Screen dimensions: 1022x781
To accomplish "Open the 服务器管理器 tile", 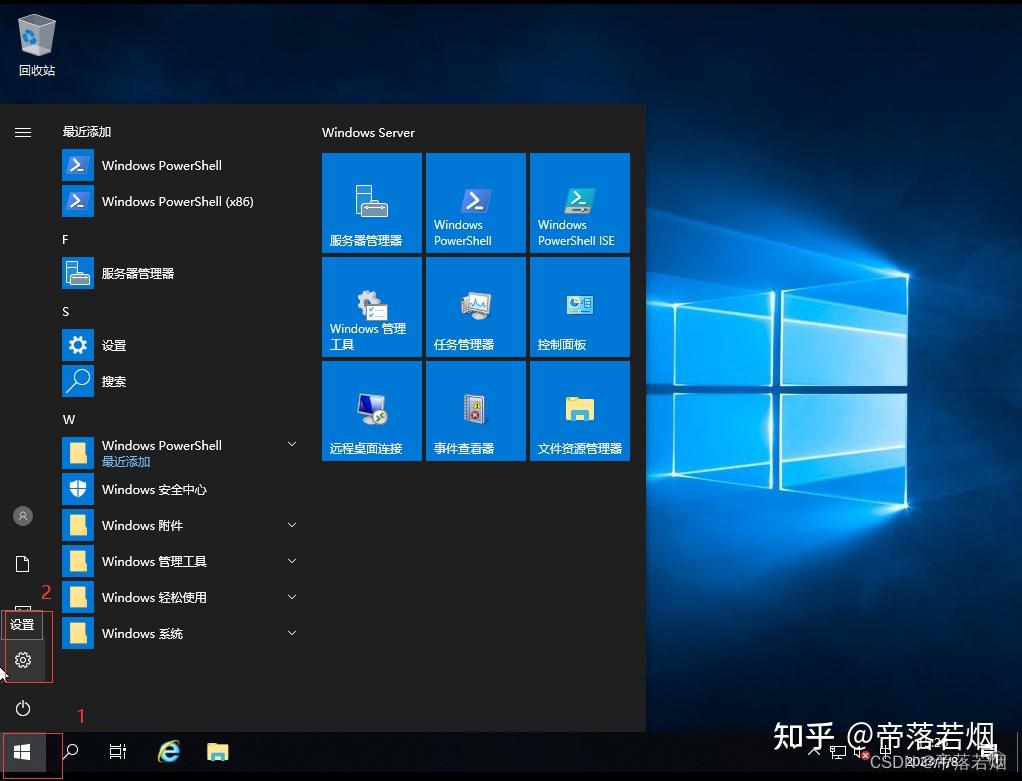I will click(371, 202).
